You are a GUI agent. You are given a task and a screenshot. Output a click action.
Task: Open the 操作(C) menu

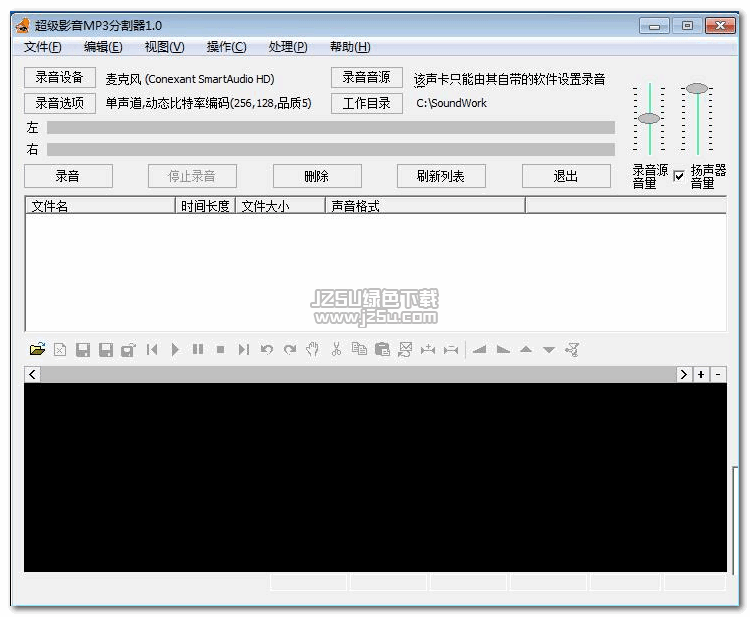click(x=226, y=47)
